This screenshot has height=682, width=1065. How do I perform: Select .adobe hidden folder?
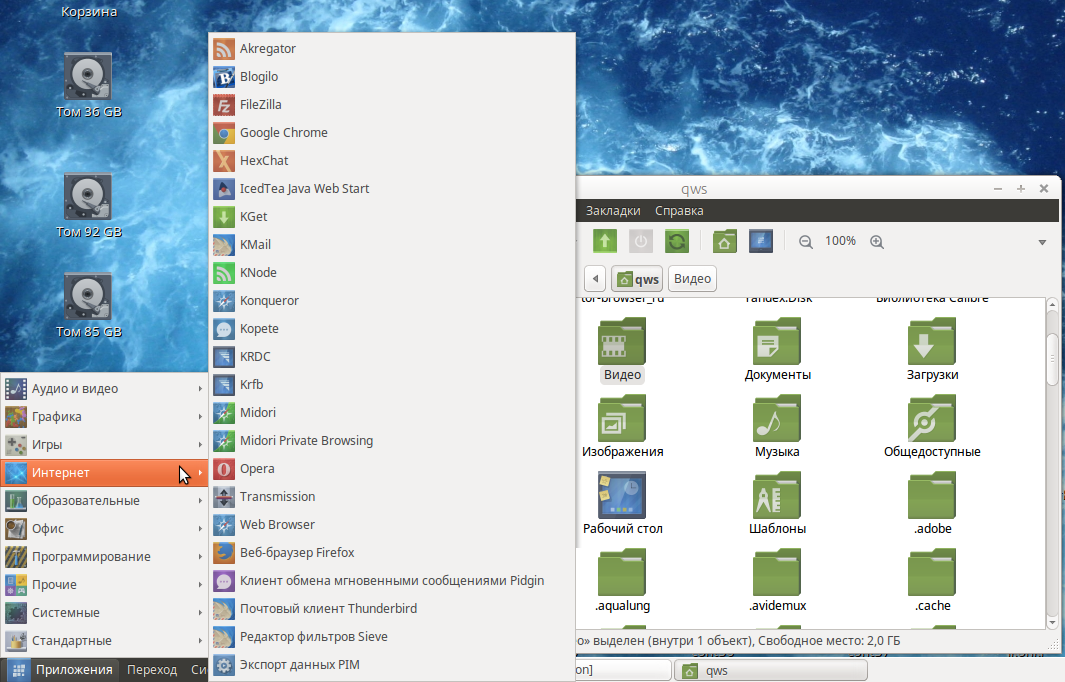[x=932, y=505]
